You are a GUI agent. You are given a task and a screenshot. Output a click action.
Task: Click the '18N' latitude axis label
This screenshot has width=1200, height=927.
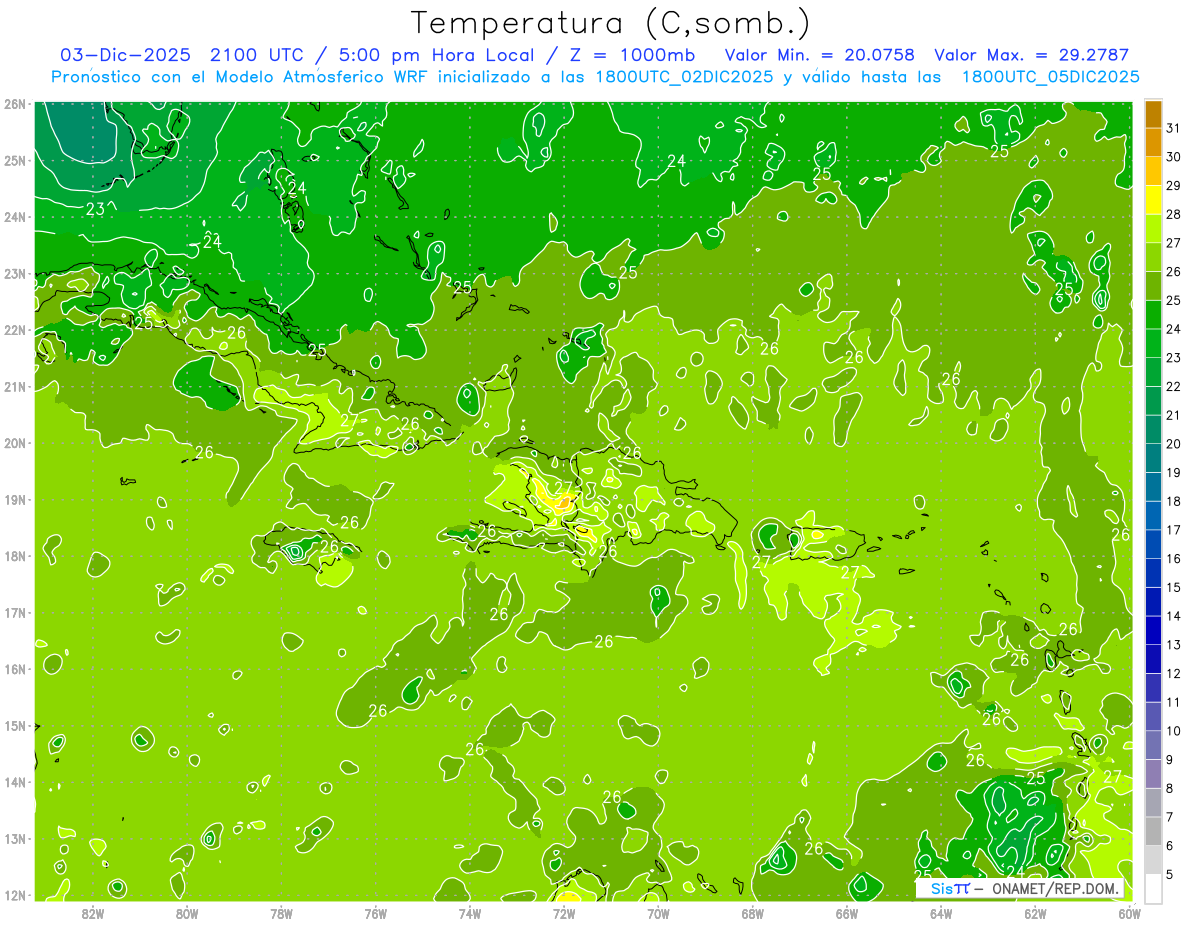tap(14, 556)
